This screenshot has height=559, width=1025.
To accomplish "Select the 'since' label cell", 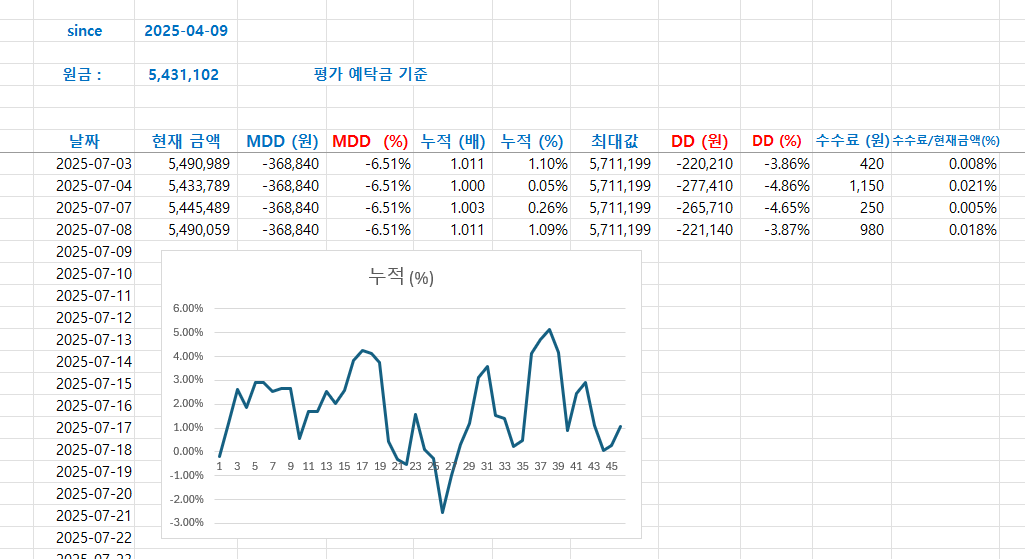I will pyautogui.click(x=84, y=31).
